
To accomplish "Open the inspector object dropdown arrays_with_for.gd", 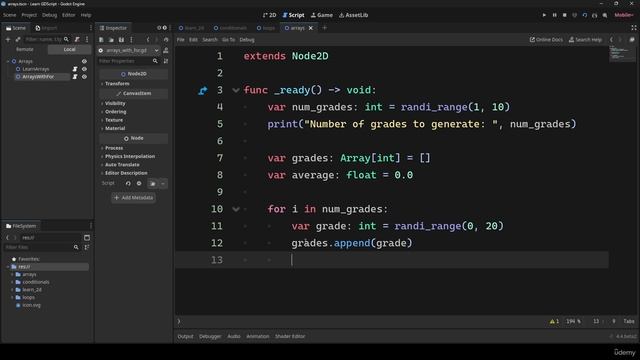I will click(129, 50).
